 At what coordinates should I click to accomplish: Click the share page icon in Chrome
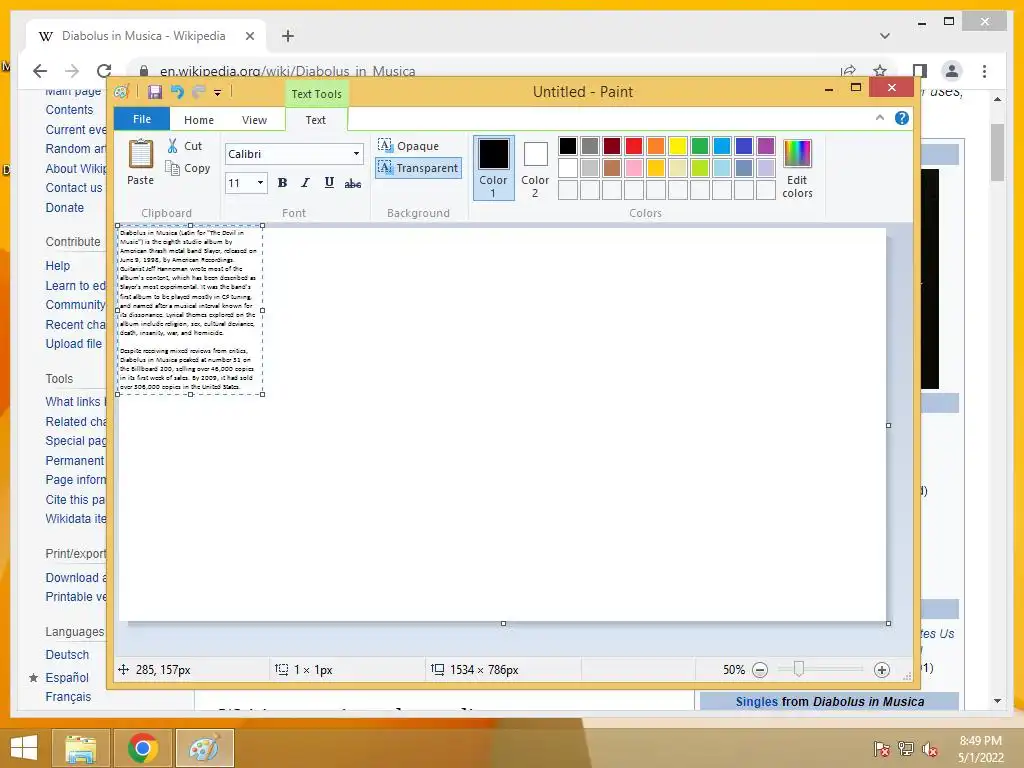[848, 71]
